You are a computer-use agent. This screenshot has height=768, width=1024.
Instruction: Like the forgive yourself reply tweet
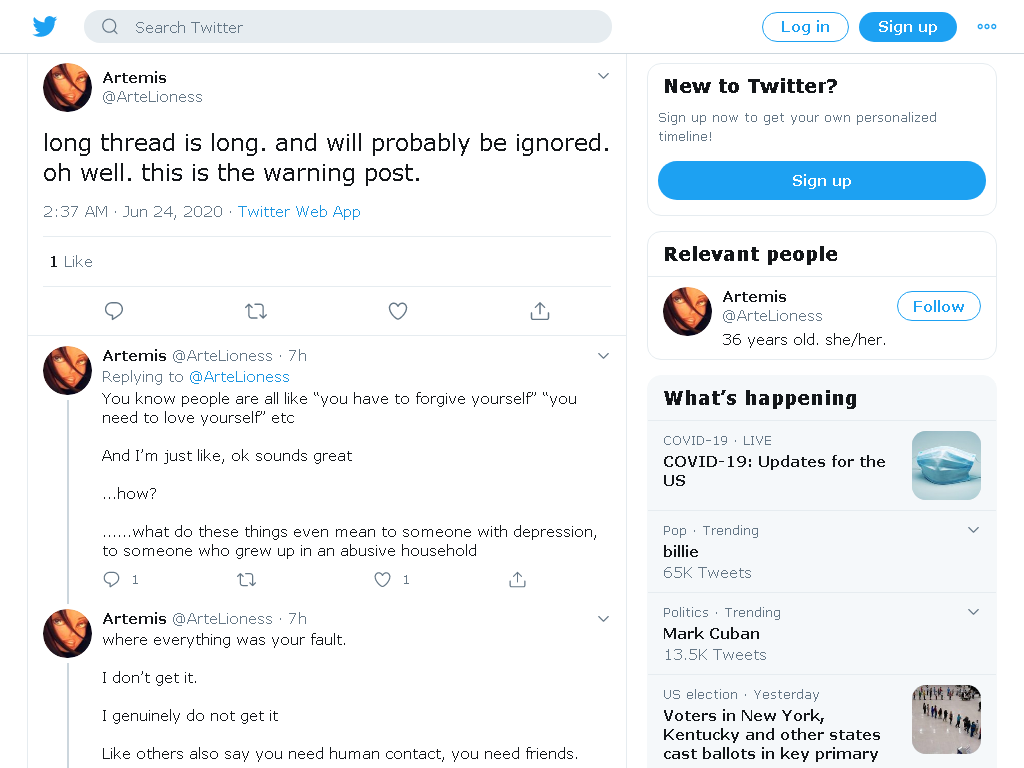[x=382, y=579]
